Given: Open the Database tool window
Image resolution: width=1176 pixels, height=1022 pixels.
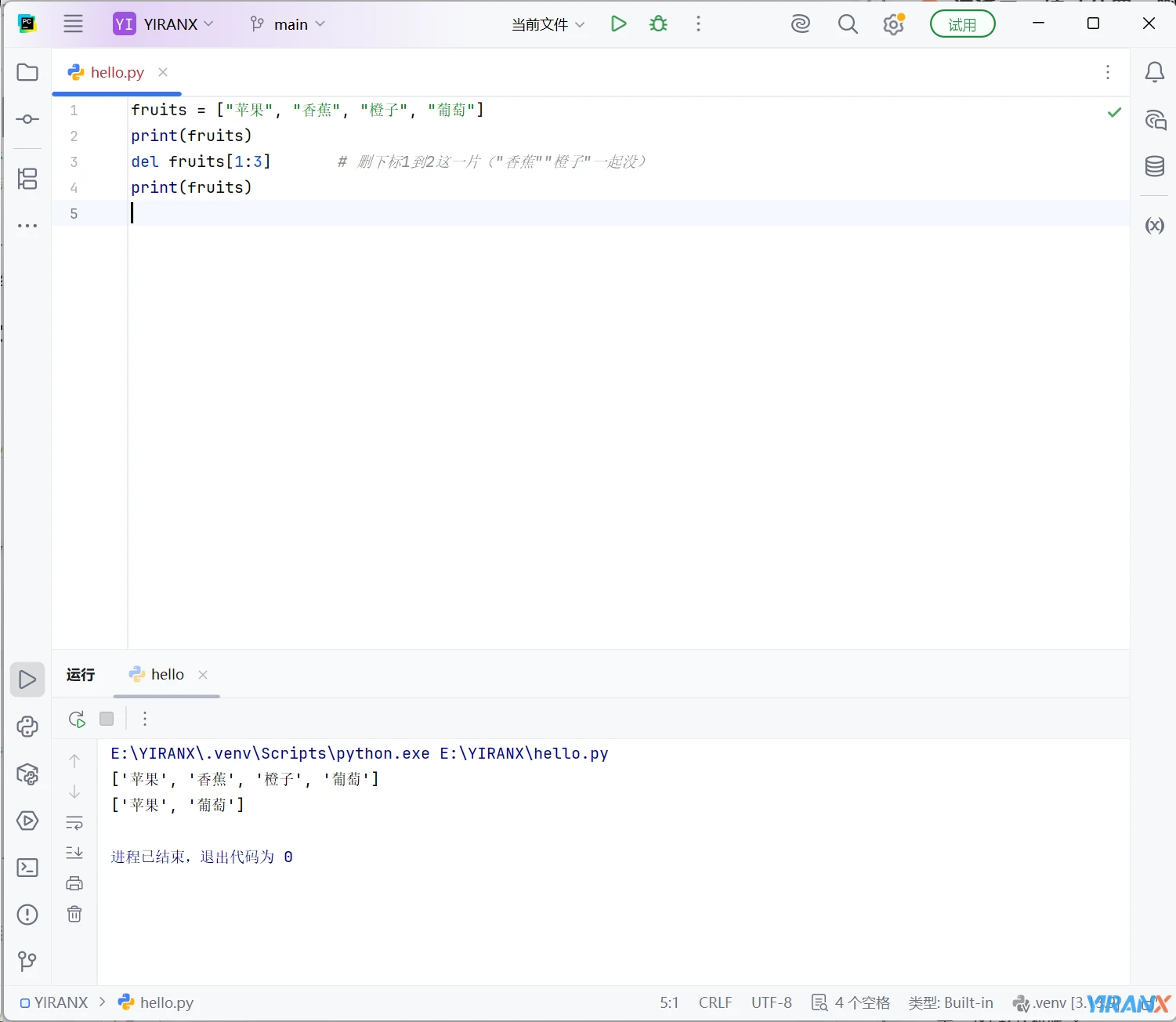Looking at the screenshot, I should [x=1154, y=166].
